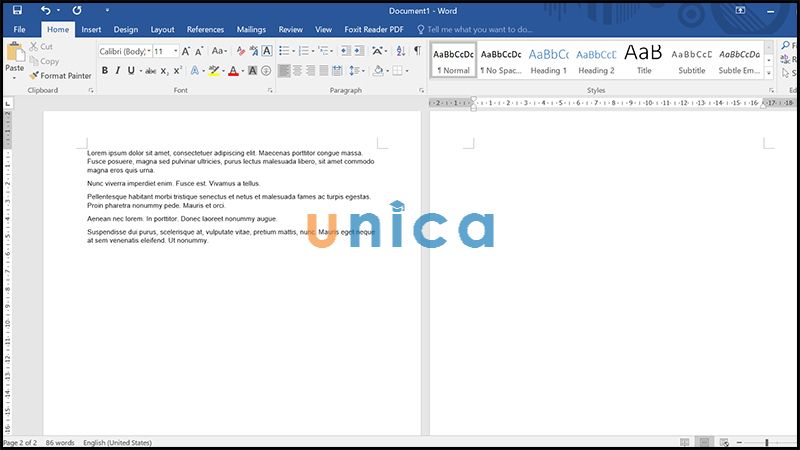Toggle Bold formatting

tap(104, 71)
